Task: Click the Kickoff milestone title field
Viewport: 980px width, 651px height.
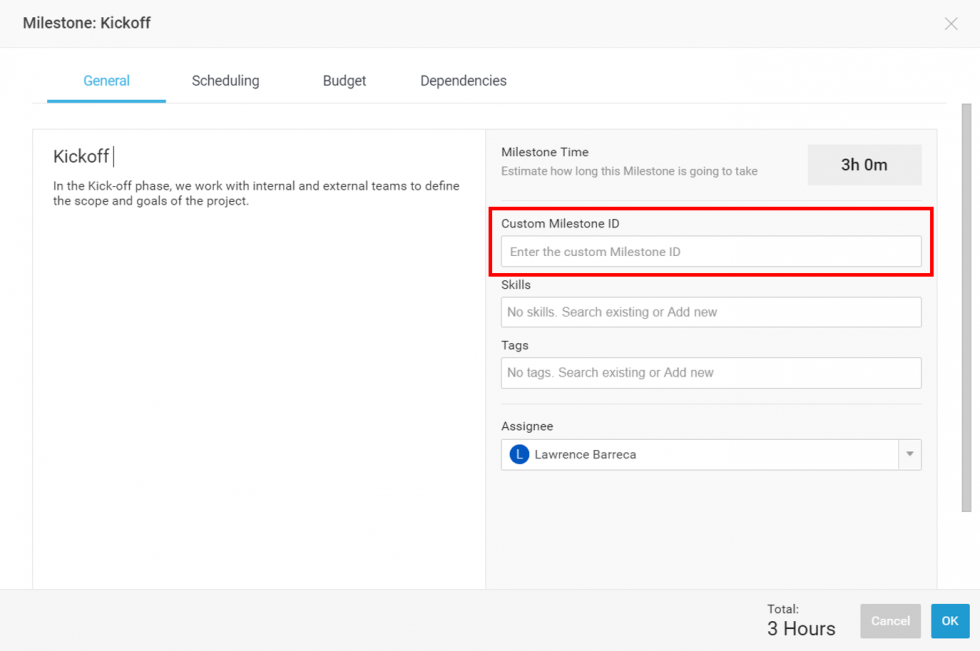Action: [81, 157]
